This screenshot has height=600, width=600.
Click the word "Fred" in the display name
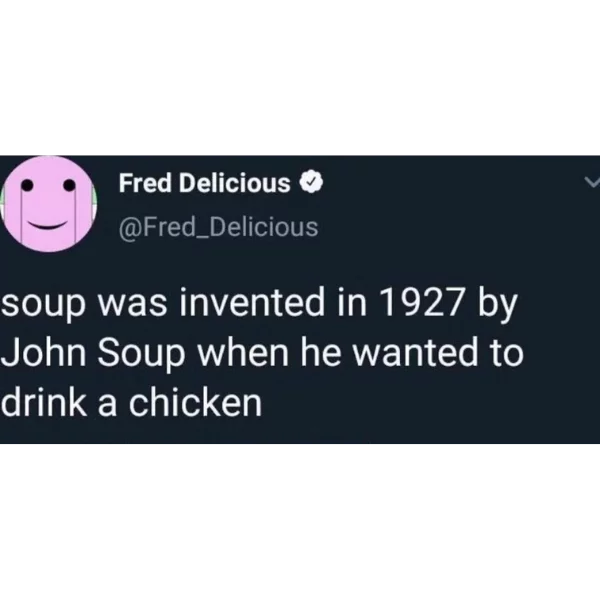(x=145, y=183)
